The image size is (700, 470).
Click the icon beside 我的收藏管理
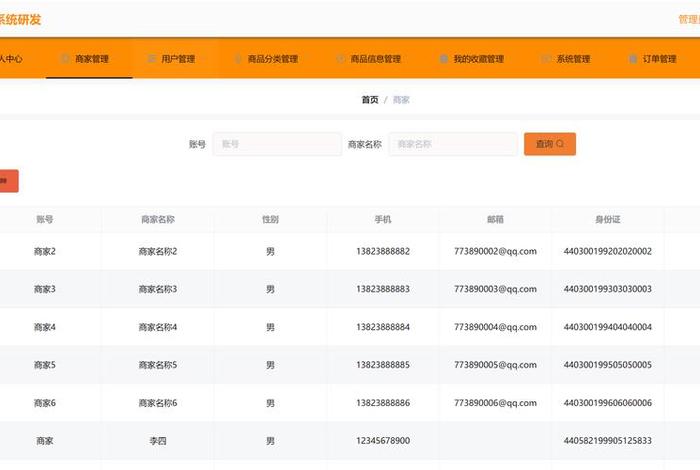(x=444, y=59)
